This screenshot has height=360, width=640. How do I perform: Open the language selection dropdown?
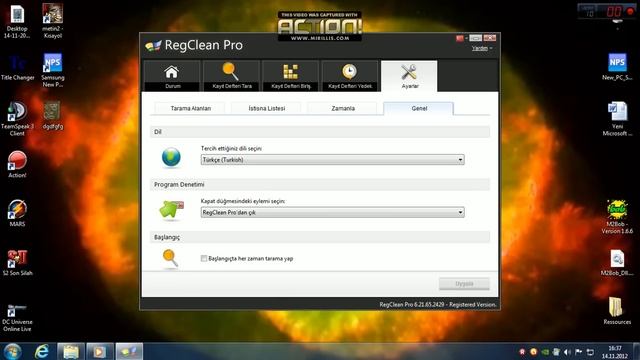click(x=332, y=160)
